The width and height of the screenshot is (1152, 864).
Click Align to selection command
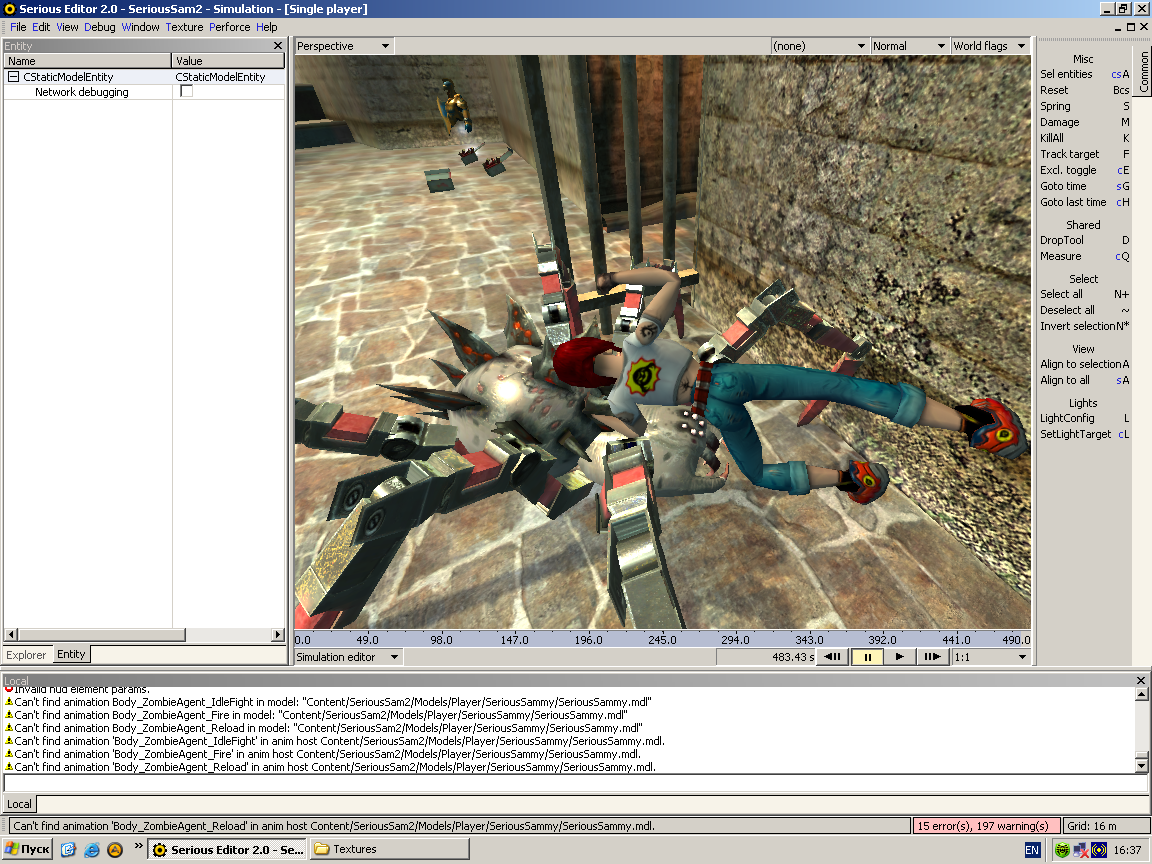[1084, 364]
